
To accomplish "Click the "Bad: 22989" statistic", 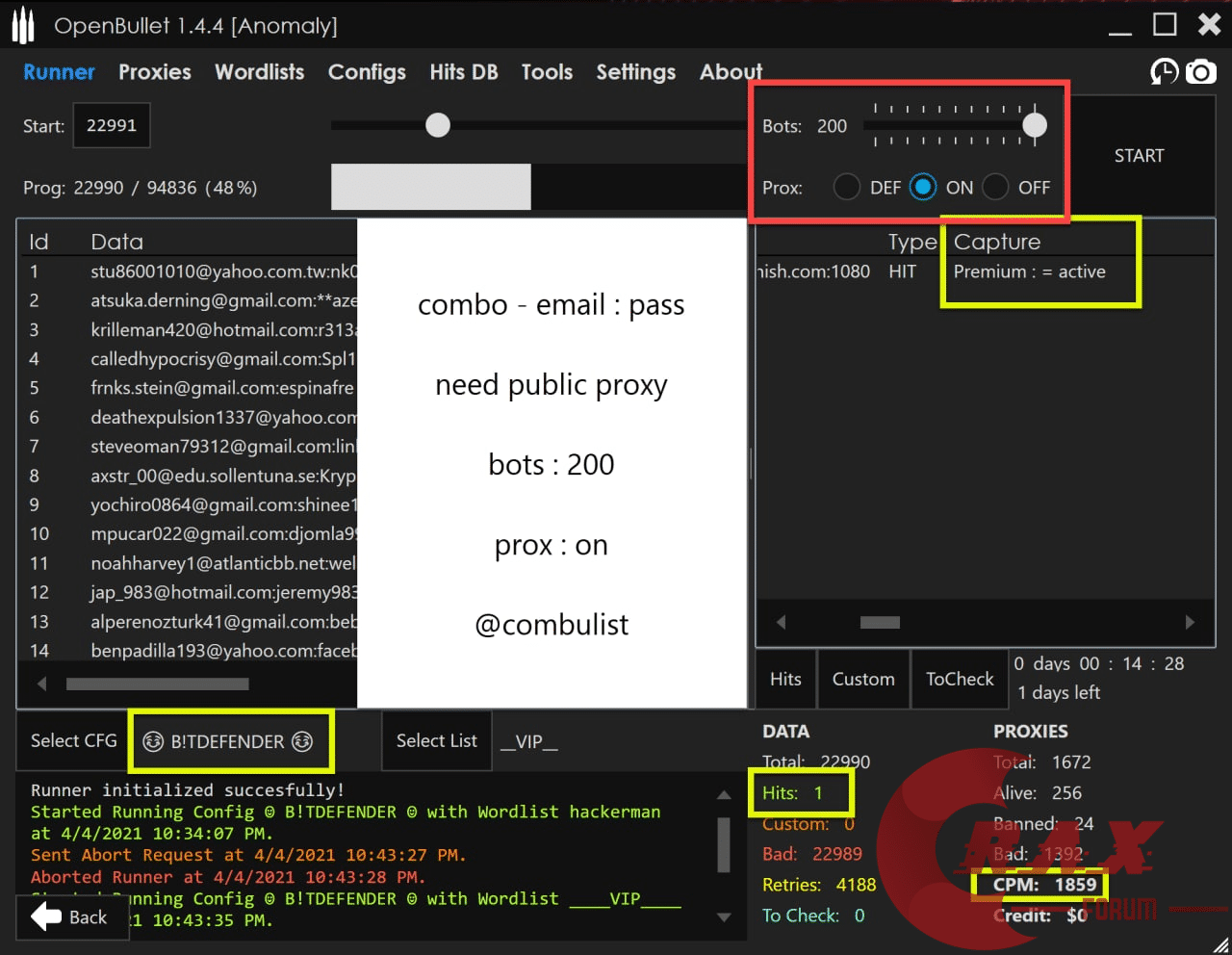I will [812, 854].
